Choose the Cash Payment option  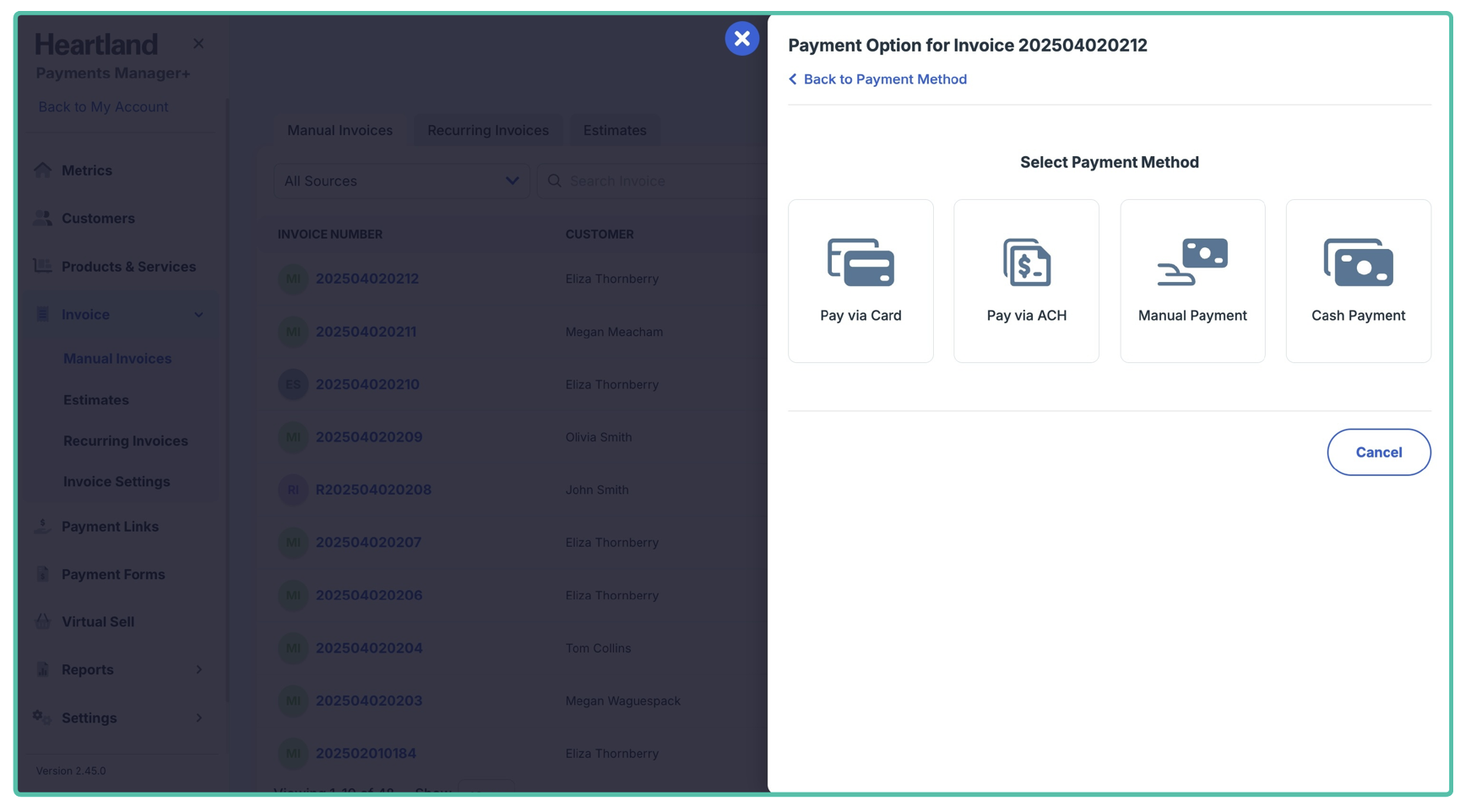(1358, 281)
